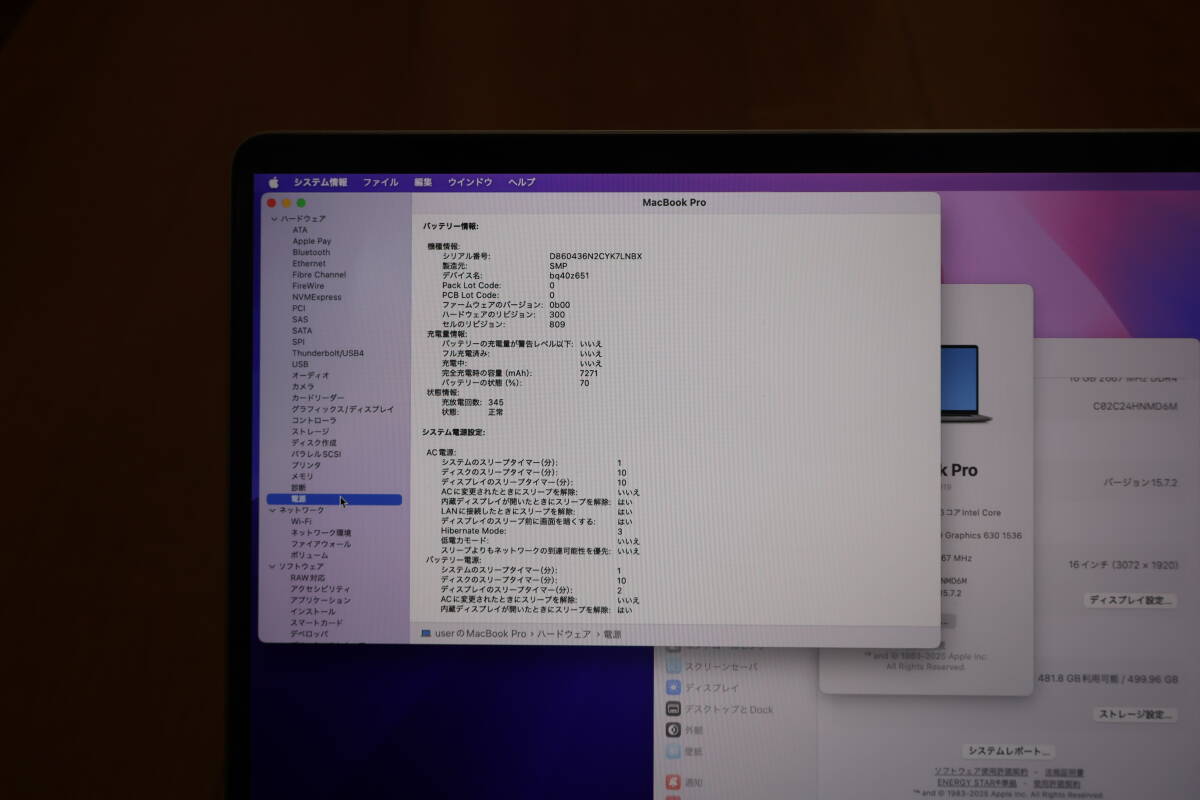Click 電源 in the path bar
The height and width of the screenshot is (800, 1200).
[612, 634]
